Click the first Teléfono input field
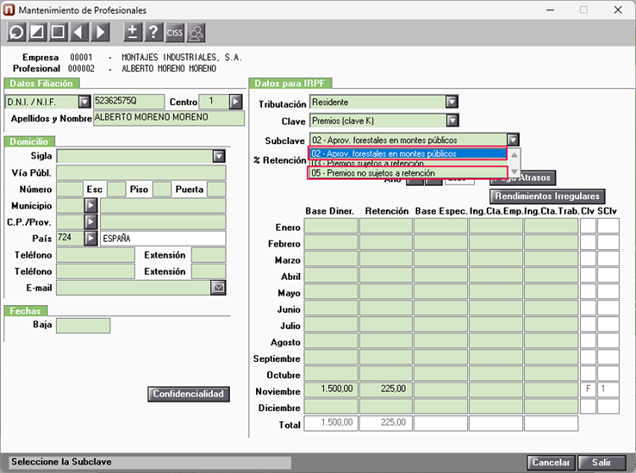Image resolution: width=636 pixels, height=473 pixels. click(x=95, y=255)
